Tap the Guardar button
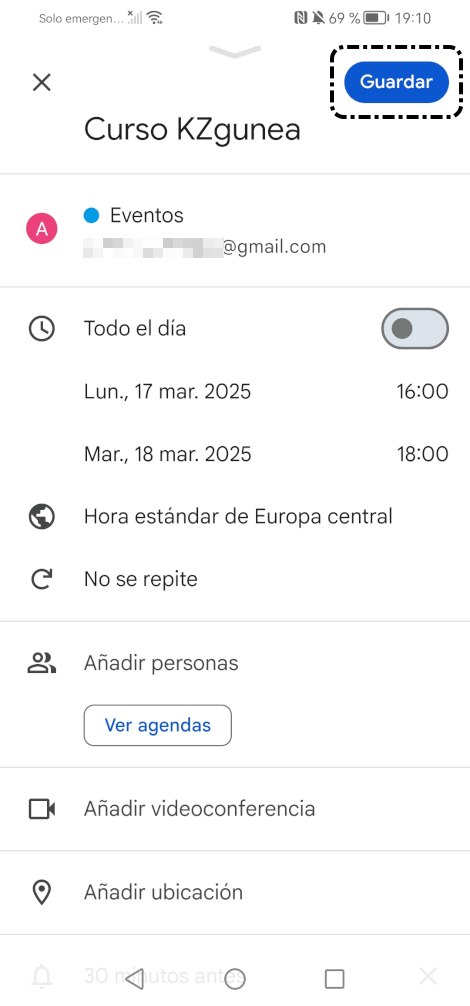Viewport: 470px width, 1006px height. [x=396, y=82]
